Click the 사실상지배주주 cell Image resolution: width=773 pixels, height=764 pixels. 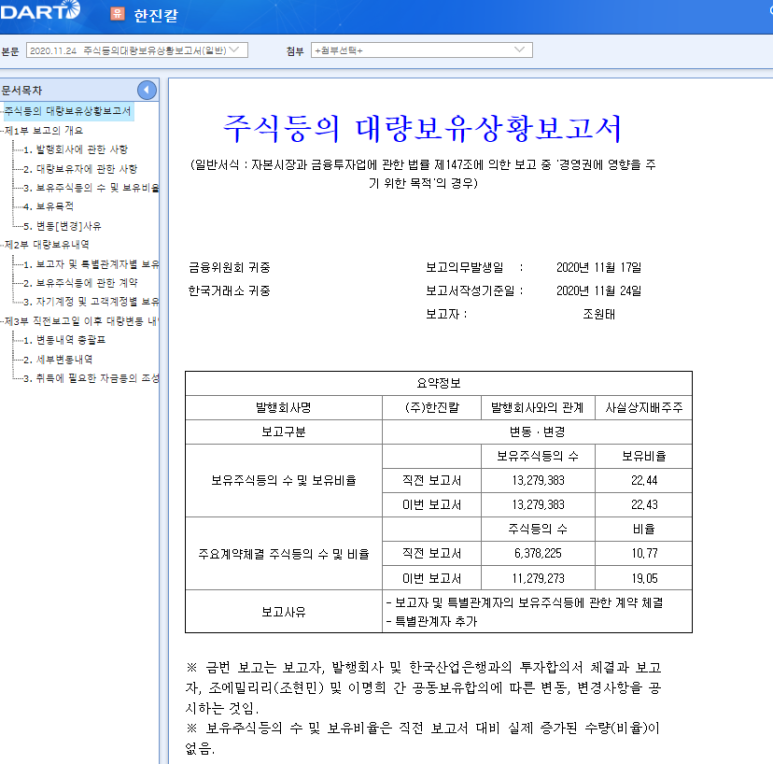644,408
